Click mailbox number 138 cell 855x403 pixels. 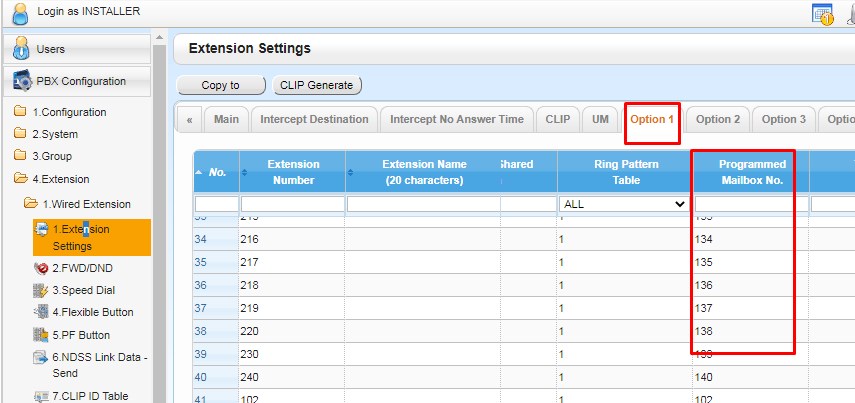point(751,331)
